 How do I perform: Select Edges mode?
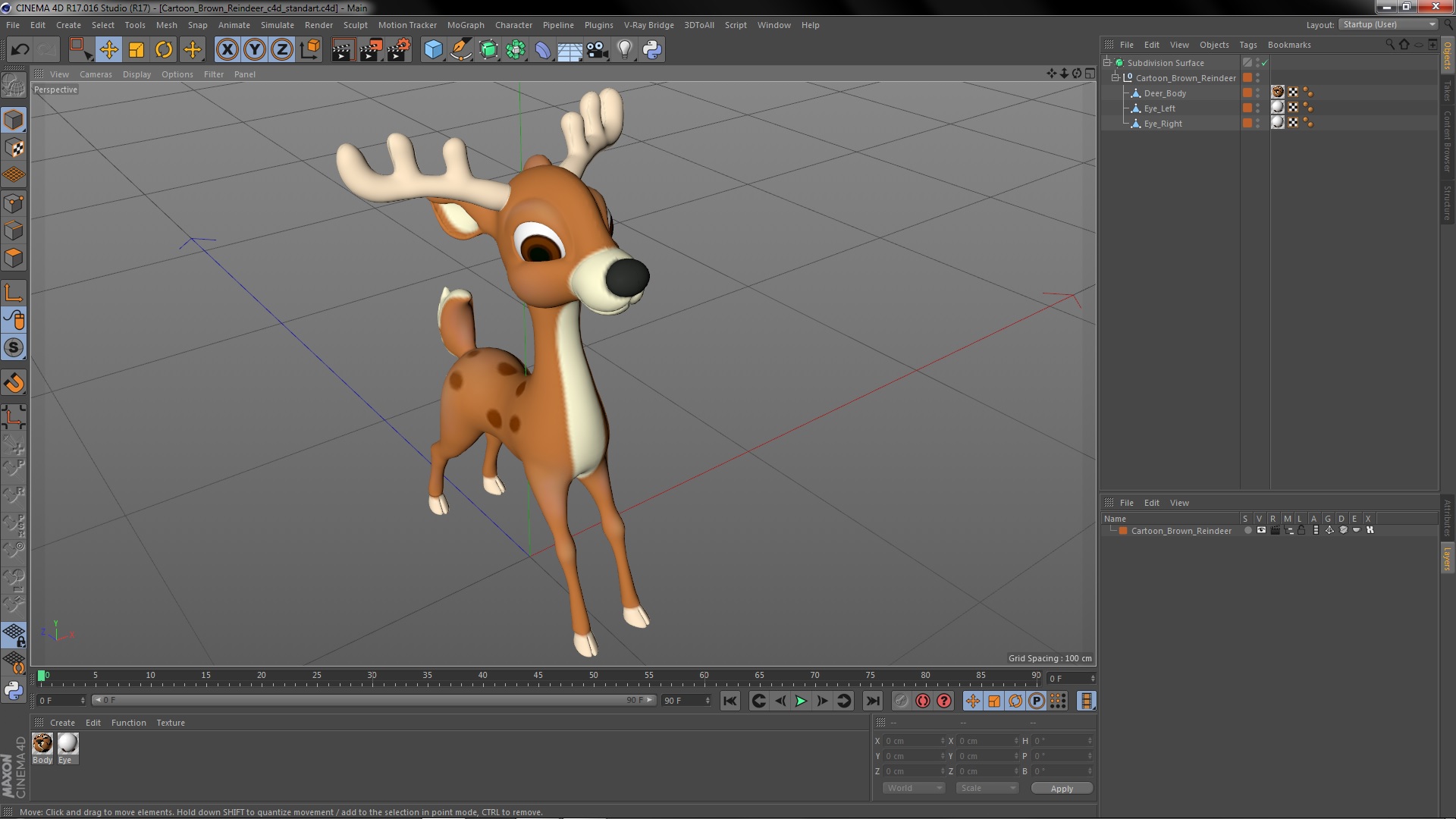point(14,231)
